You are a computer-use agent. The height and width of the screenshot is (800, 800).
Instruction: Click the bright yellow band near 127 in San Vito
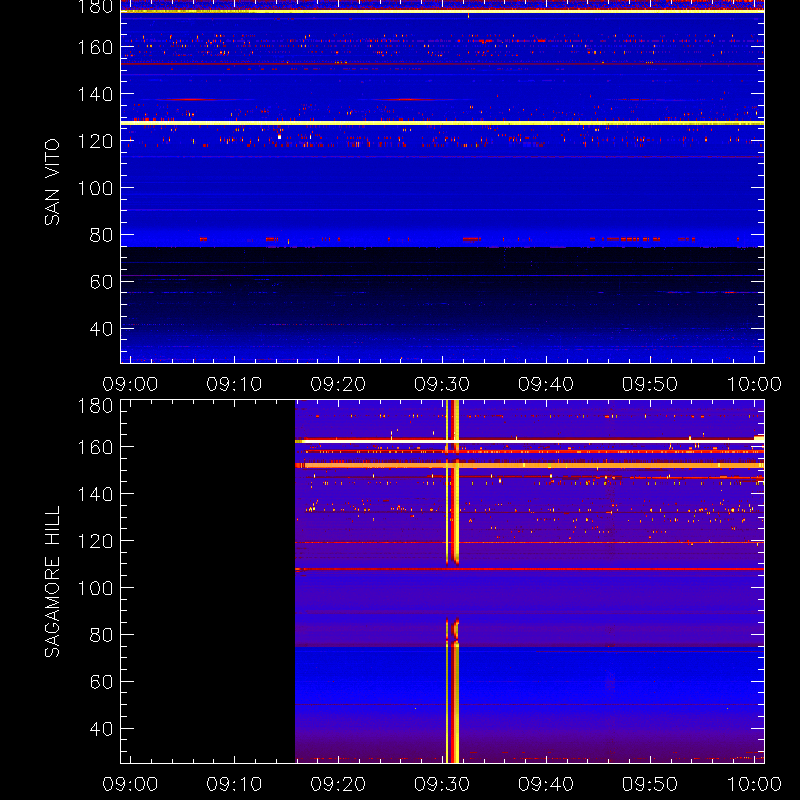[x=442, y=123]
